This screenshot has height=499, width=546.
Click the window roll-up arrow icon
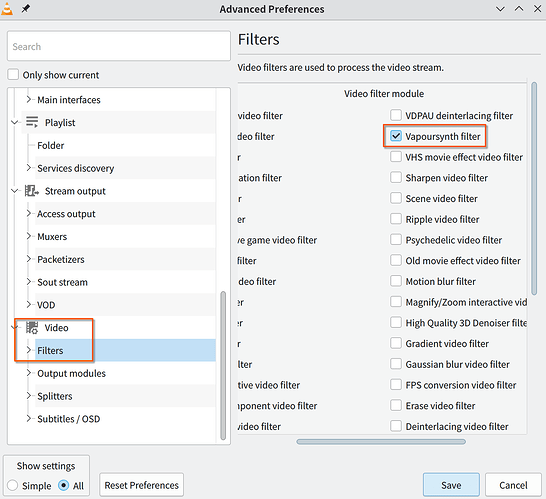519,9
